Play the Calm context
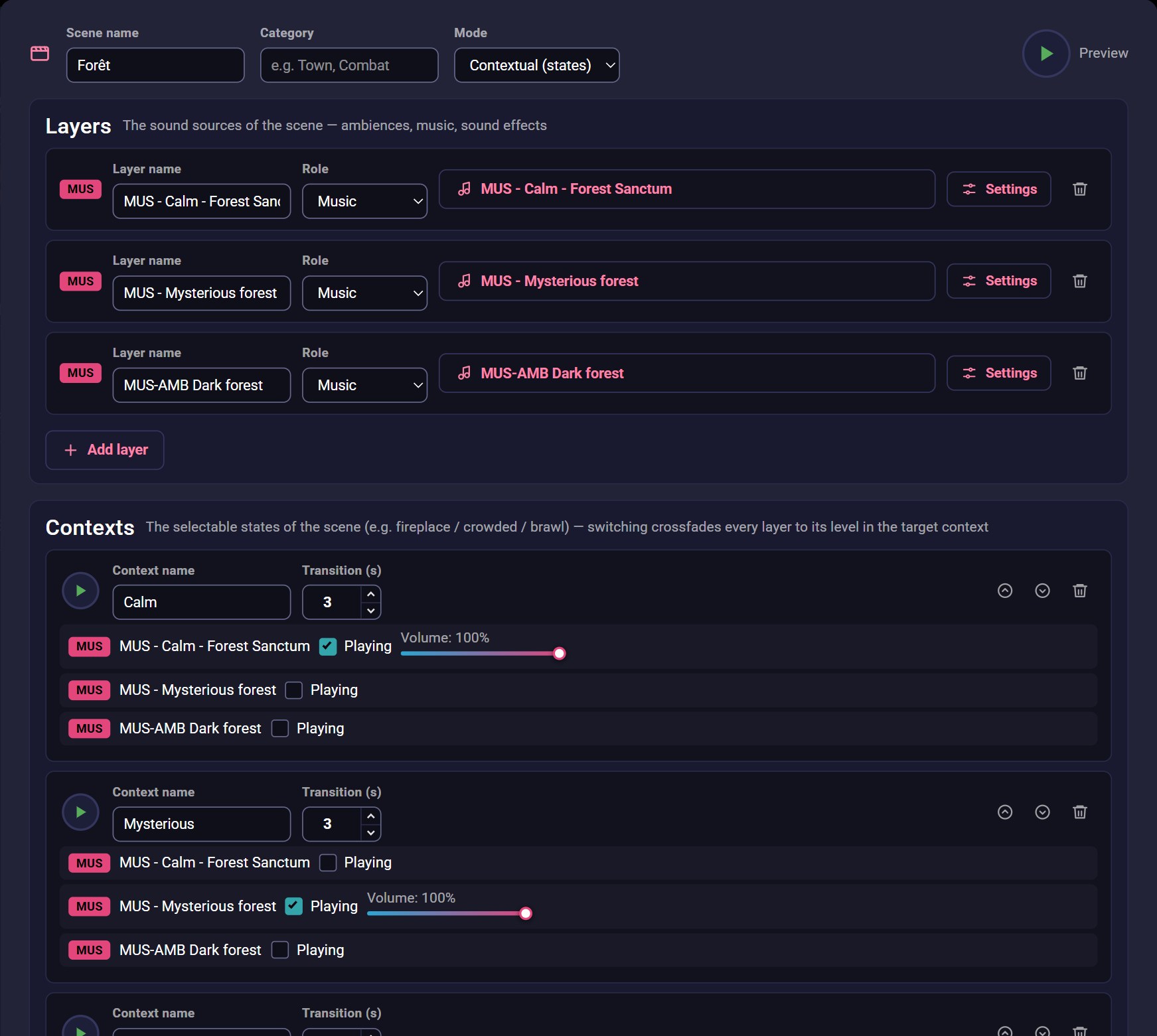Image resolution: width=1157 pixels, height=1036 pixels. click(80, 591)
